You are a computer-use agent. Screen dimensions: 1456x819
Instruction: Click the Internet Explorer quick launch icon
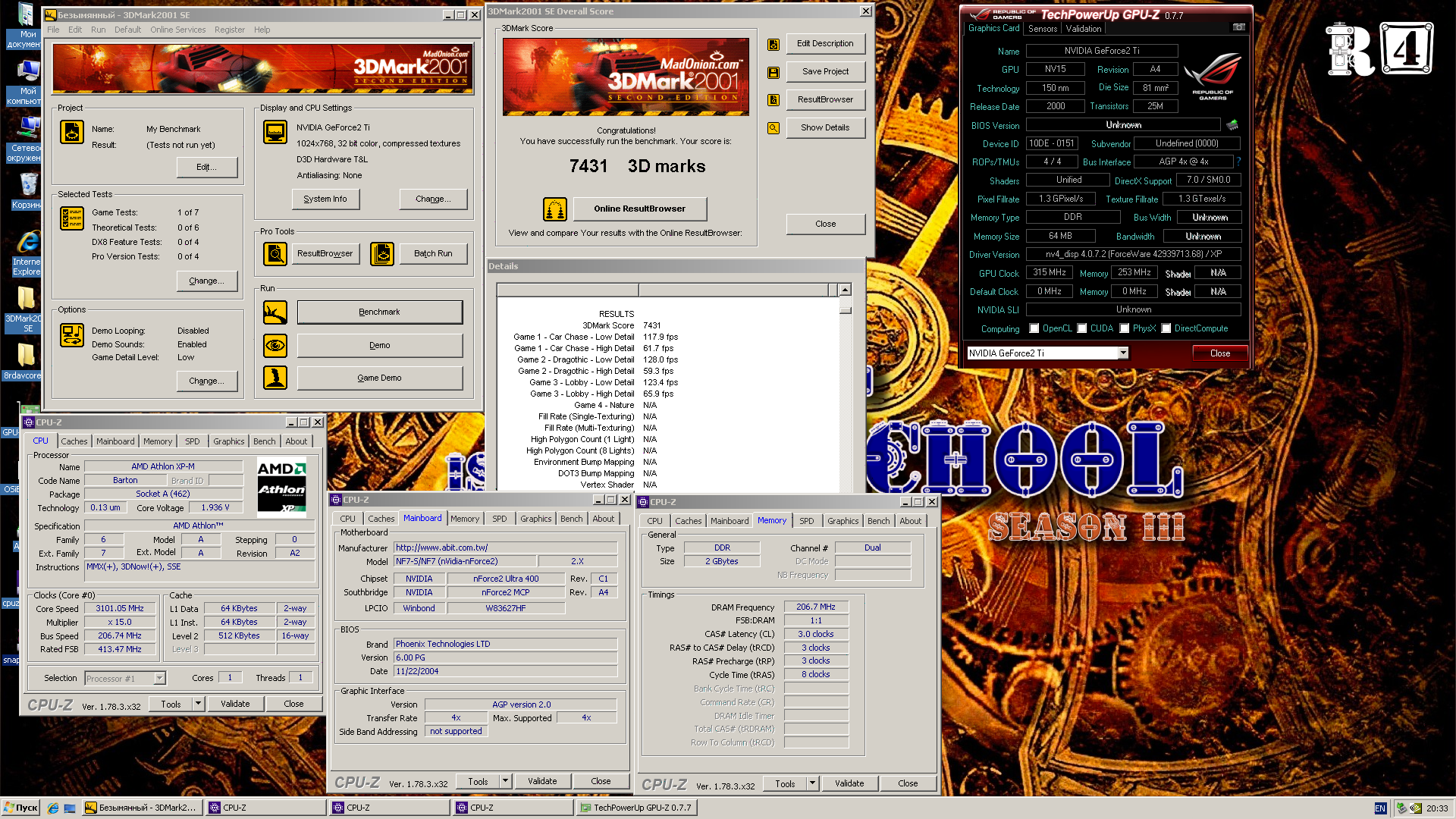tap(53, 808)
